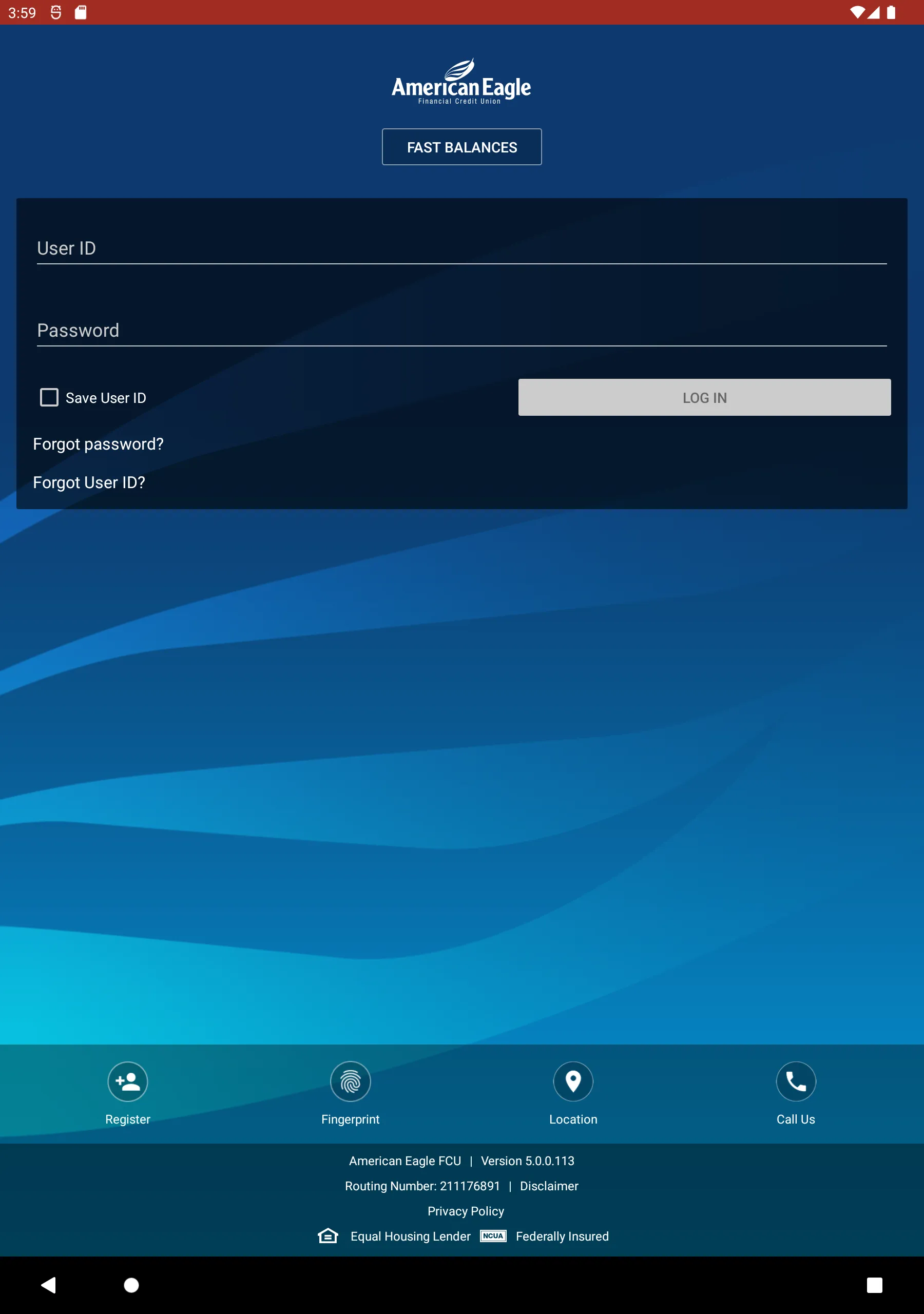Focus the User ID input field
Screen dimensions: 924x1314
[461, 248]
